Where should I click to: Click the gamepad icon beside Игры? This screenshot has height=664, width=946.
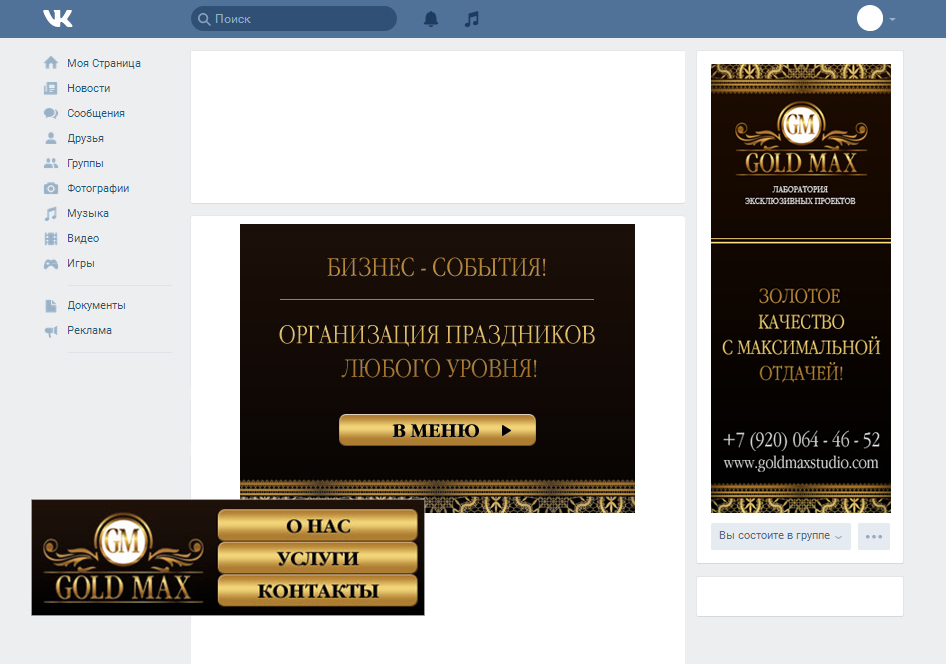coord(51,264)
